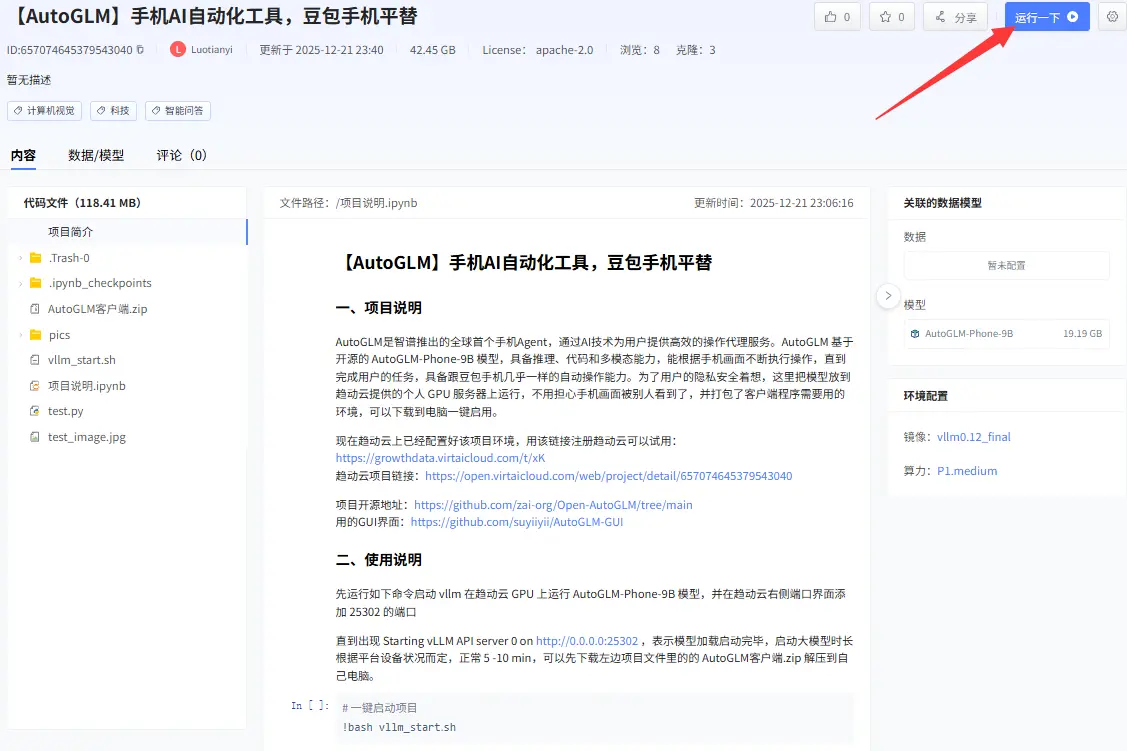The width and height of the screenshot is (1127, 751).
Task: Open the AutoGLM客户端.zip file name
Action: [98, 309]
